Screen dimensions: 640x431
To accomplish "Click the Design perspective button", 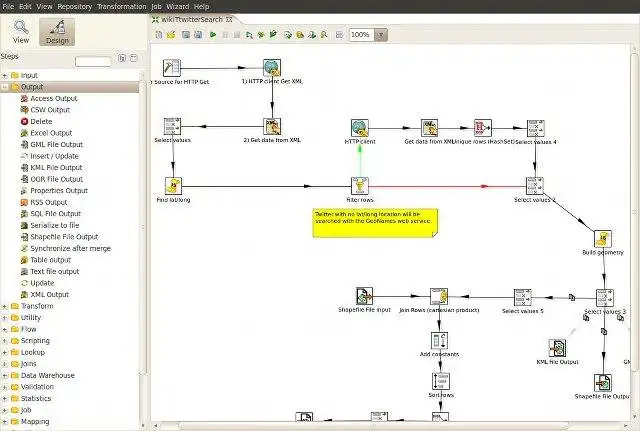I will (x=57, y=31).
